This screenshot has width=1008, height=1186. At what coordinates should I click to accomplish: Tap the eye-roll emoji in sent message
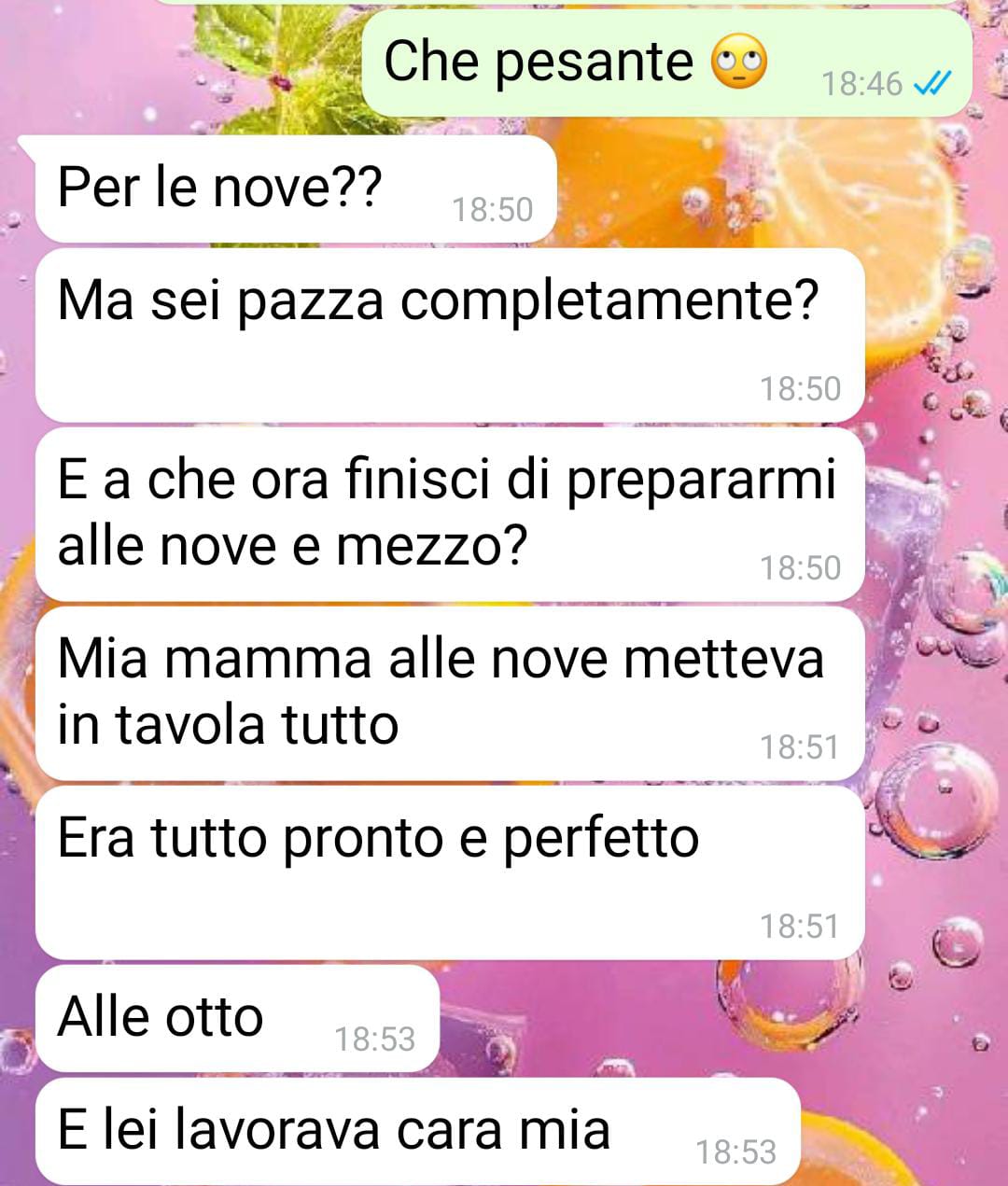[739, 63]
